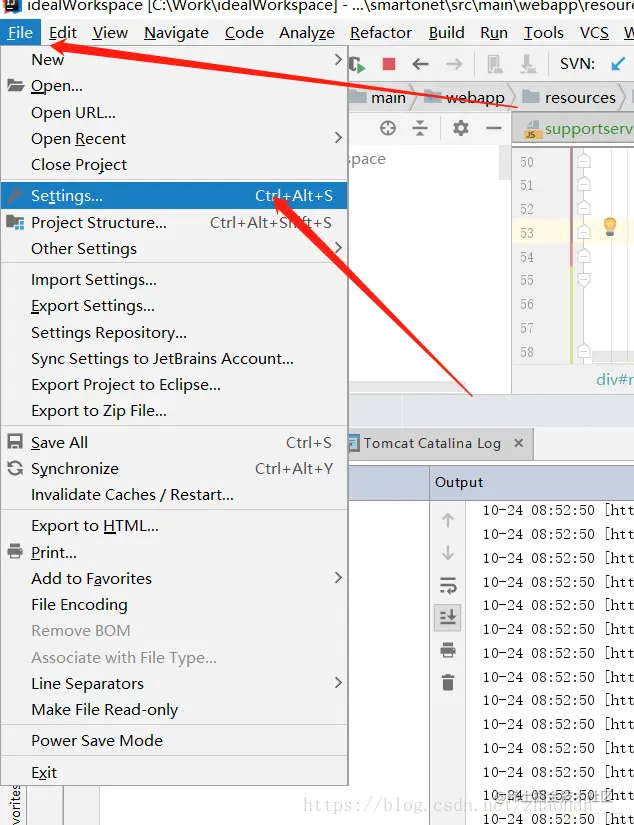Viewport: 634px width, 825px height.
Task: Click Synchronize menu item
Action: [x=174, y=468]
